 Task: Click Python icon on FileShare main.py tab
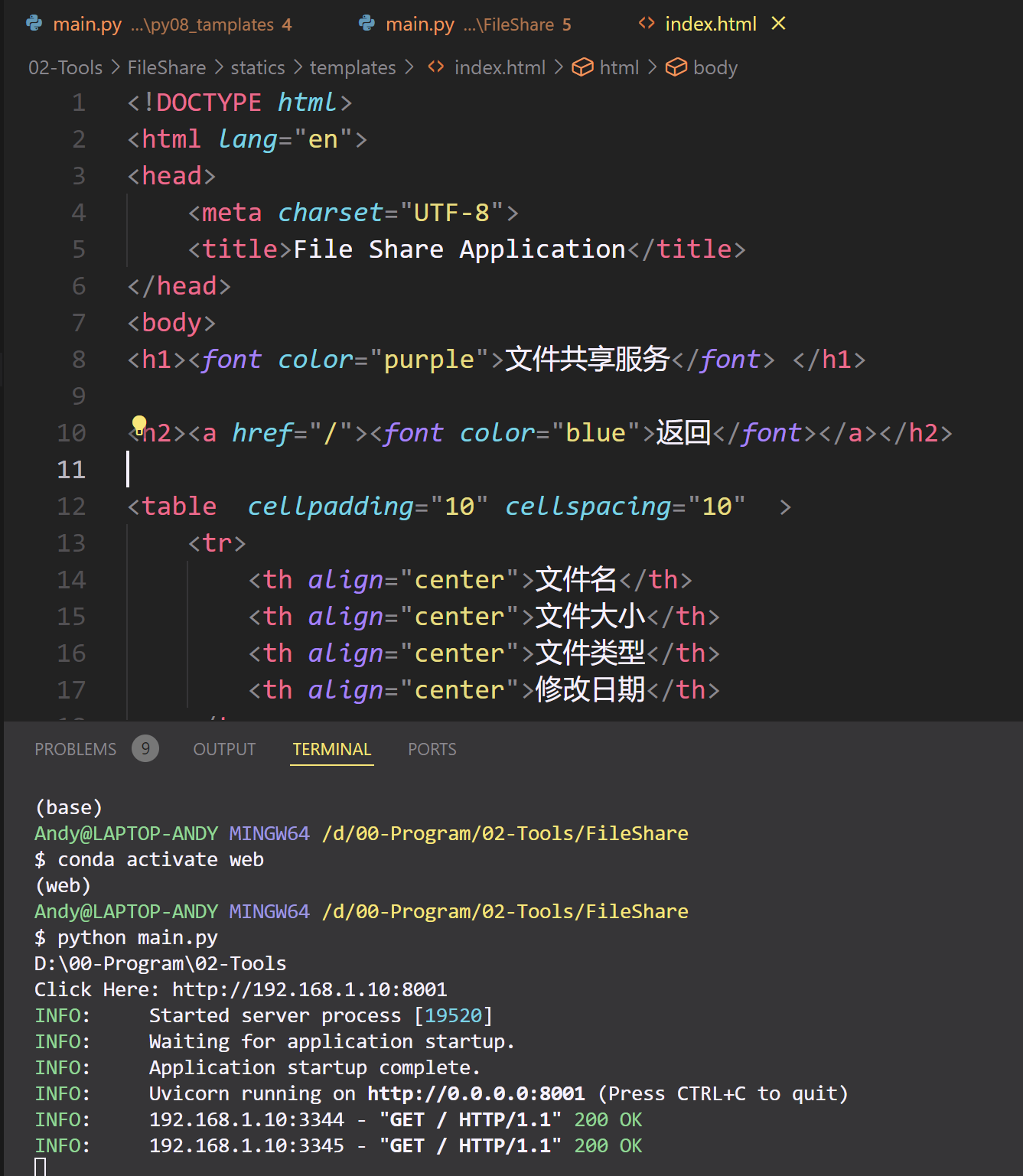(367, 24)
